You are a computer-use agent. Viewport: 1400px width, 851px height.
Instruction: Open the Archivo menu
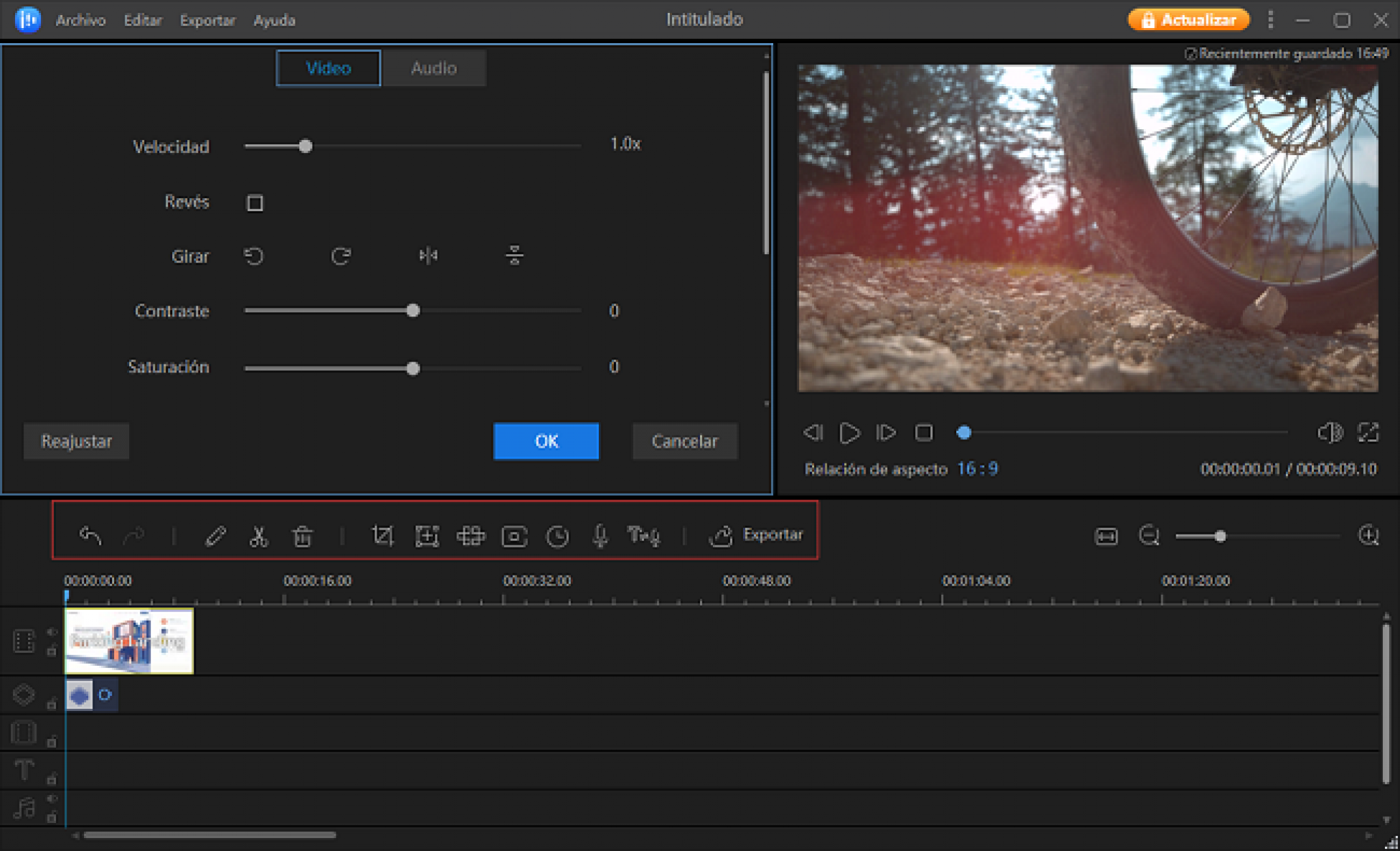[x=80, y=20]
